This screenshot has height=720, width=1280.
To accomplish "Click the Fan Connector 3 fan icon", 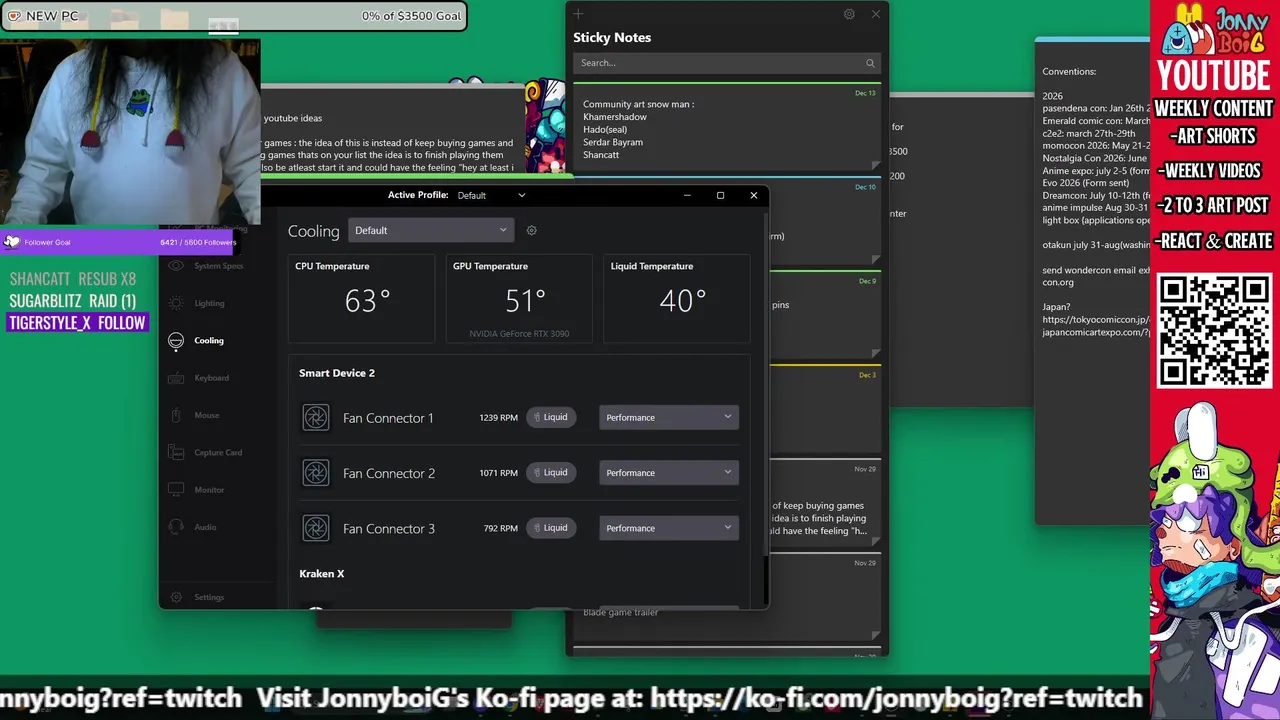I will point(316,528).
